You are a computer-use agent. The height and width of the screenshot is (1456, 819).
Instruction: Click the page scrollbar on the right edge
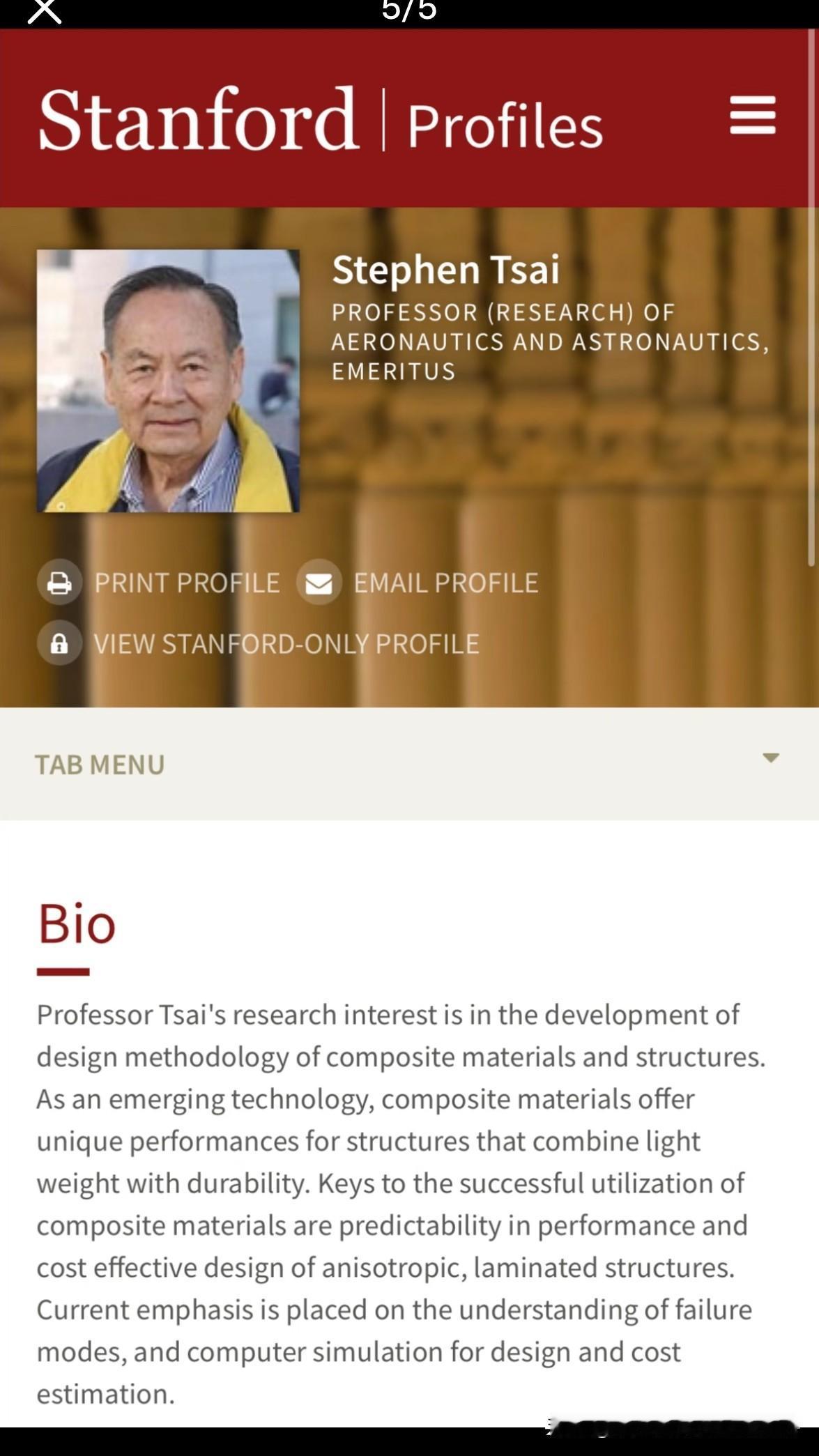pos(811,300)
